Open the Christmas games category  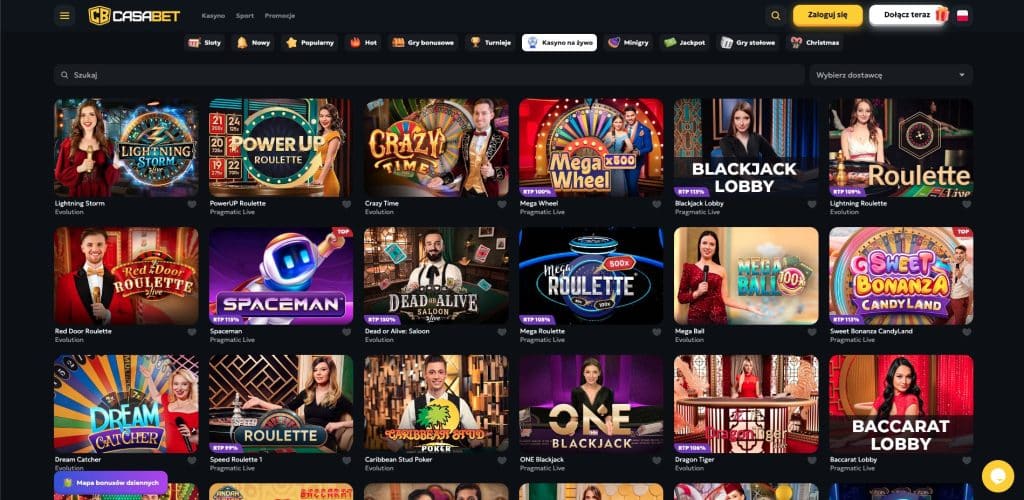tap(814, 42)
